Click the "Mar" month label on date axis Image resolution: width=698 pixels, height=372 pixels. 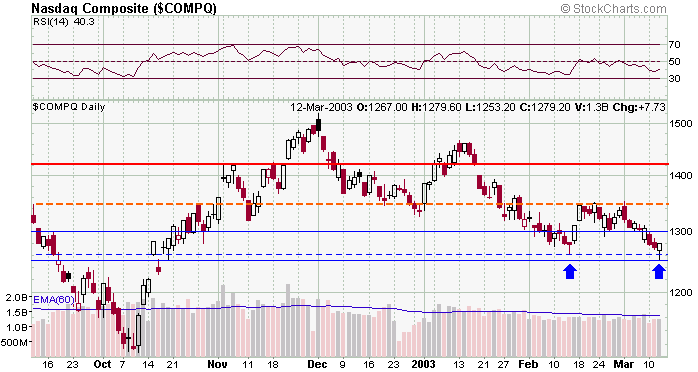click(623, 364)
